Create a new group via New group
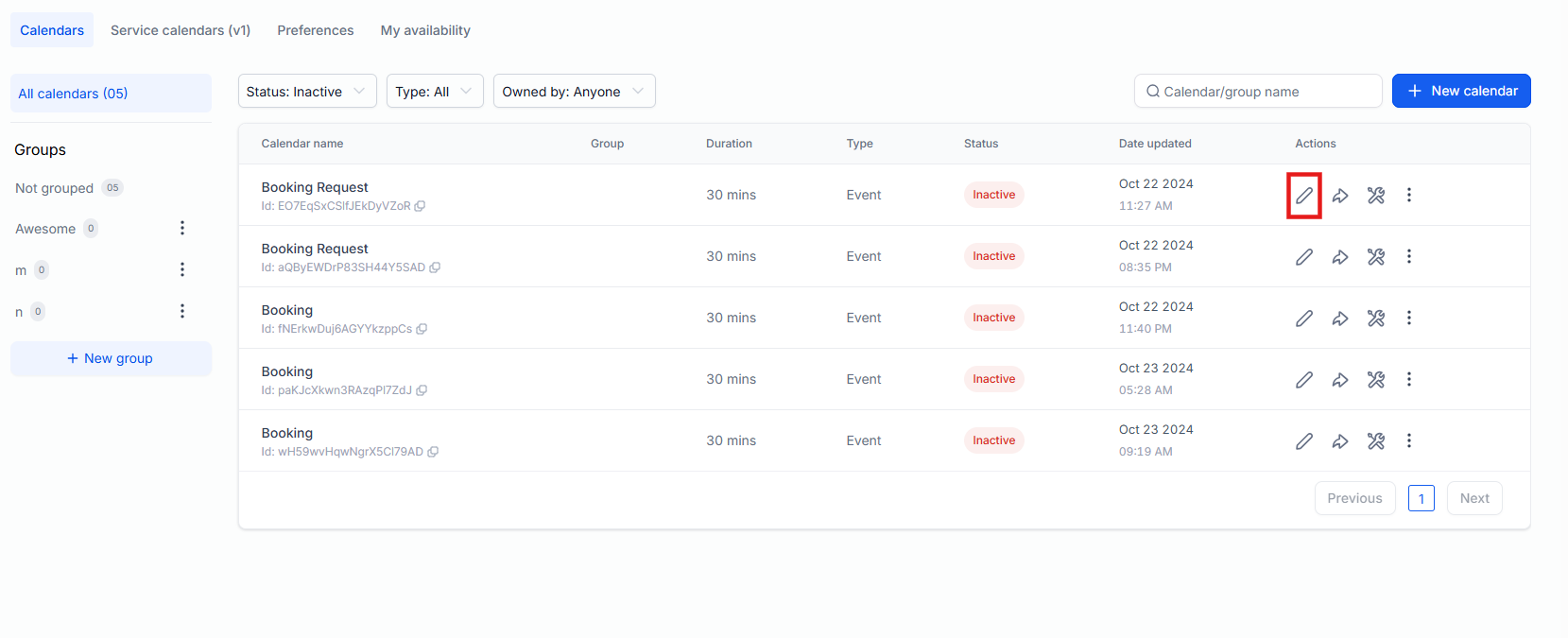 [x=111, y=358]
